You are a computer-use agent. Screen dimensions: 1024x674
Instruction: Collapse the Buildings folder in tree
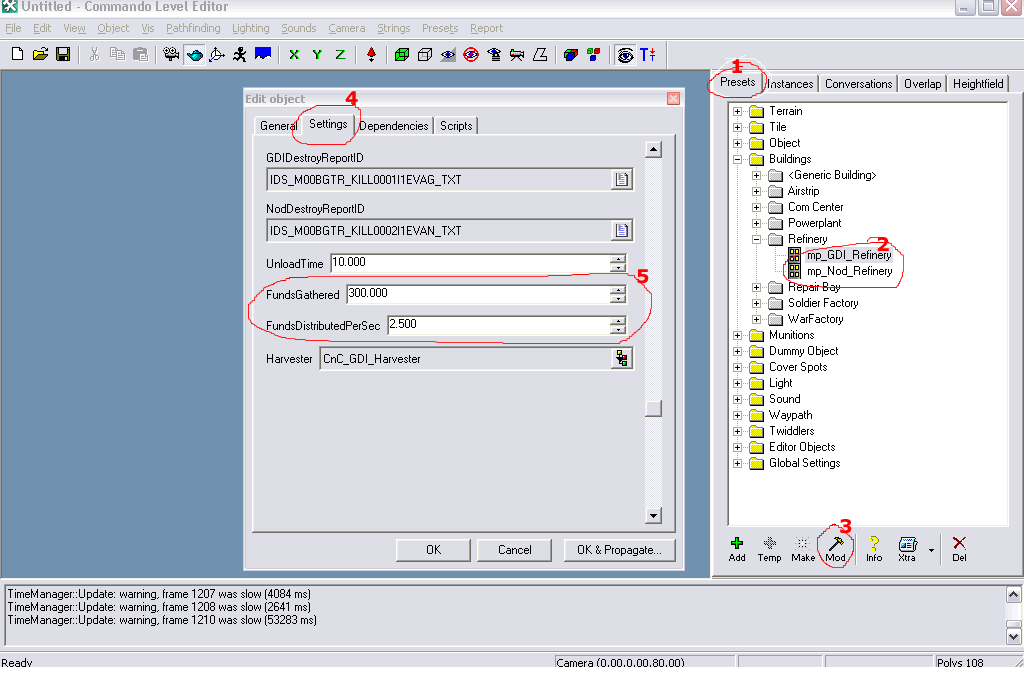click(738, 159)
